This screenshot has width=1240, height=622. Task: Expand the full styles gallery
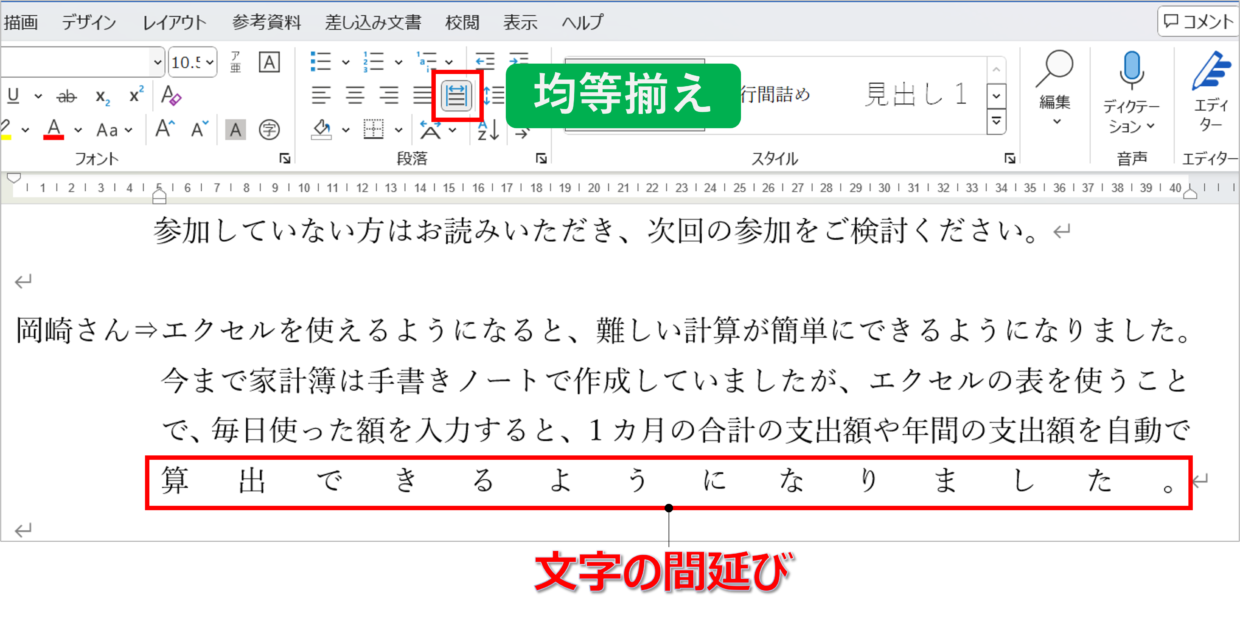tap(996, 122)
